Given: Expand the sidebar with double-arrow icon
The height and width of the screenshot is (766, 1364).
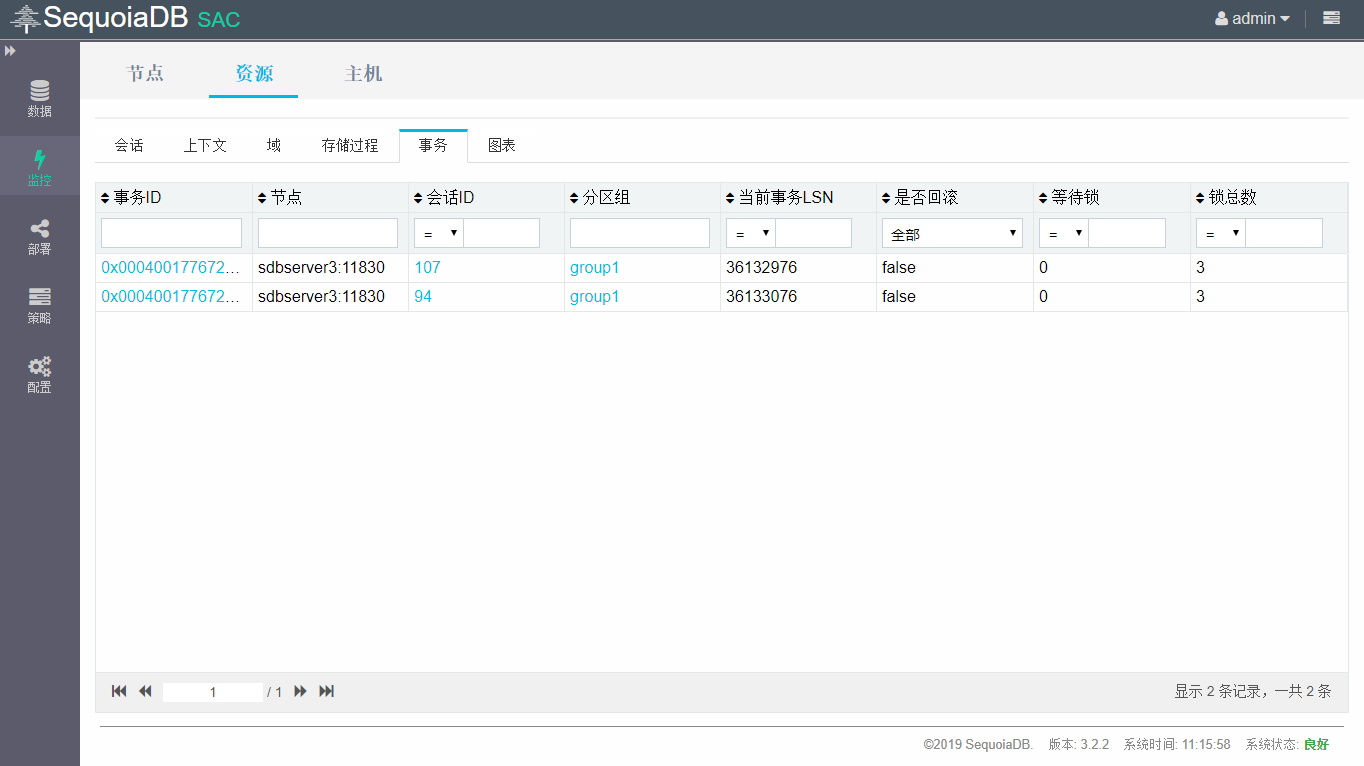Looking at the screenshot, I should [x=10, y=50].
